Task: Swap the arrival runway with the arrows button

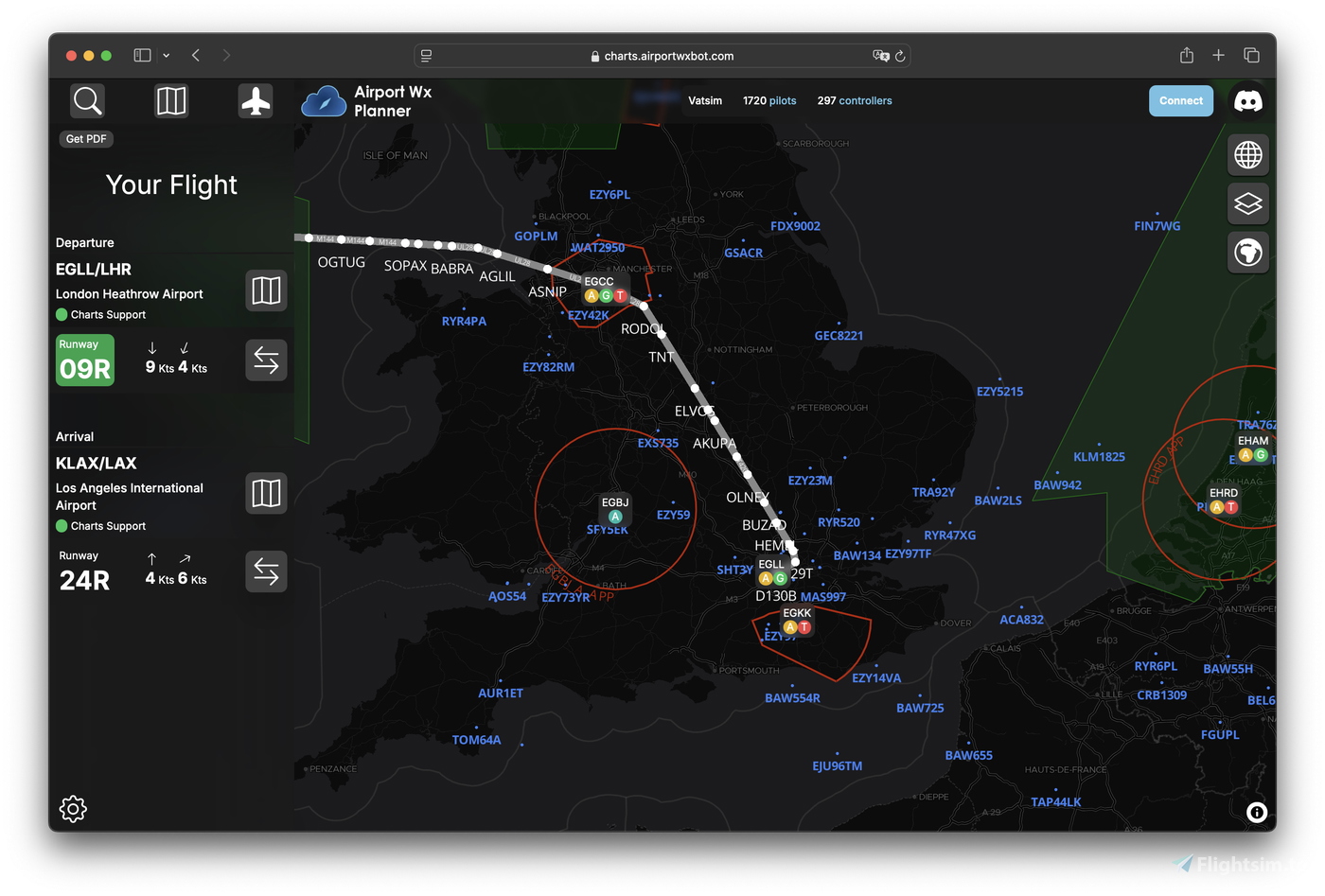Action: tap(266, 571)
